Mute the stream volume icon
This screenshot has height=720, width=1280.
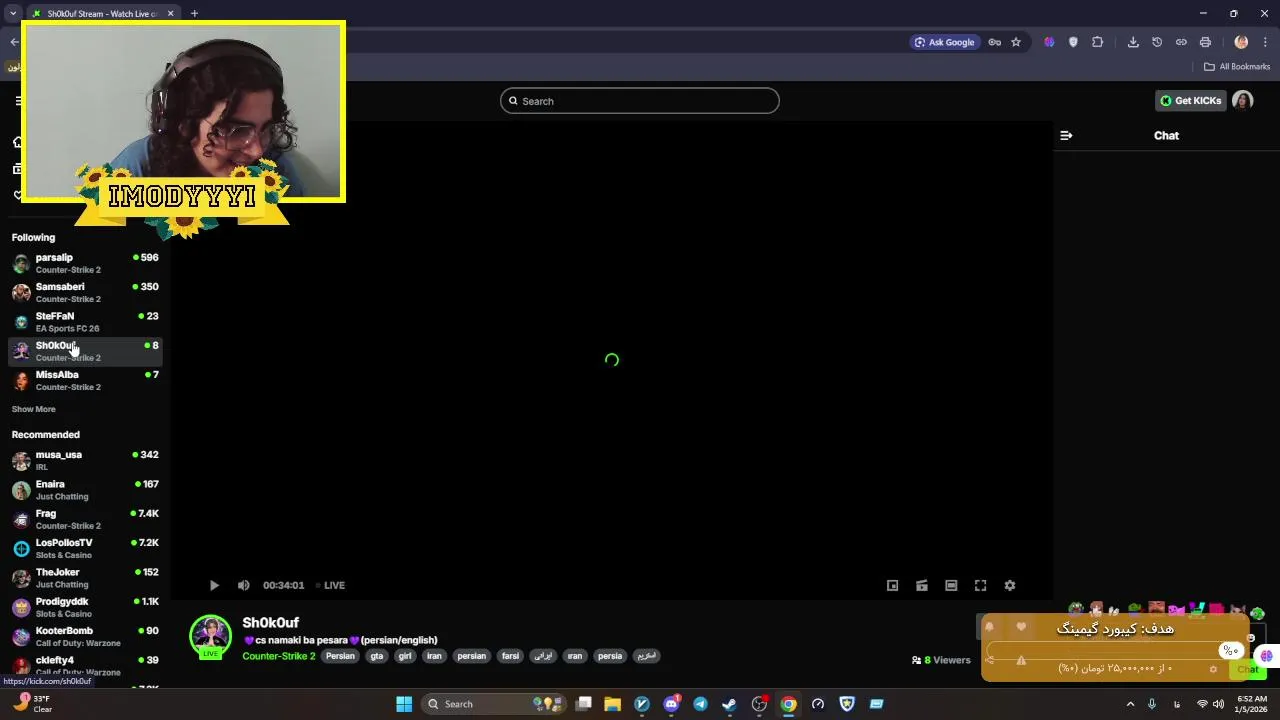coord(243,585)
